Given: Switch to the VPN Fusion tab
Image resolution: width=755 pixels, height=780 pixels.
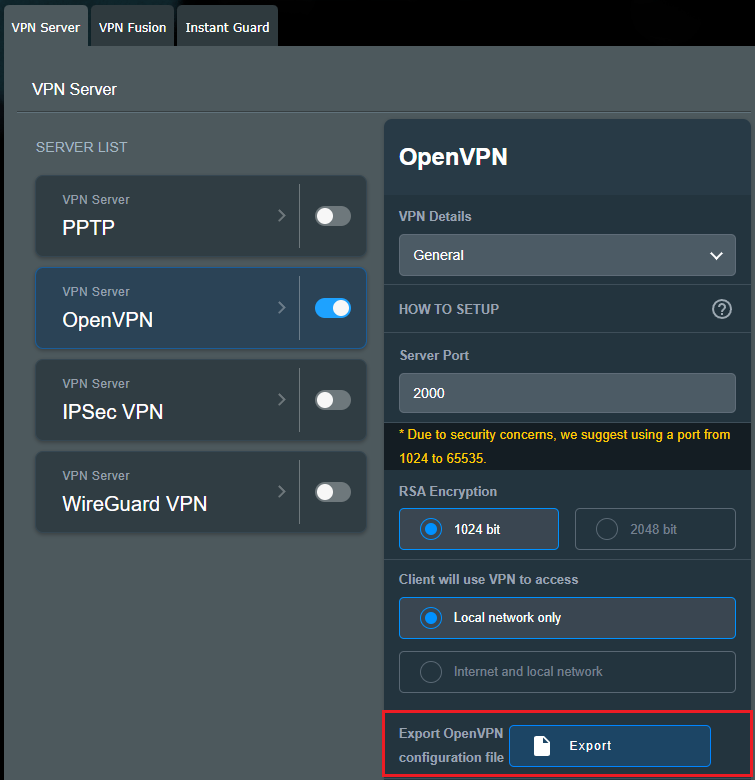Looking at the screenshot, I should [x=132, y=27].
